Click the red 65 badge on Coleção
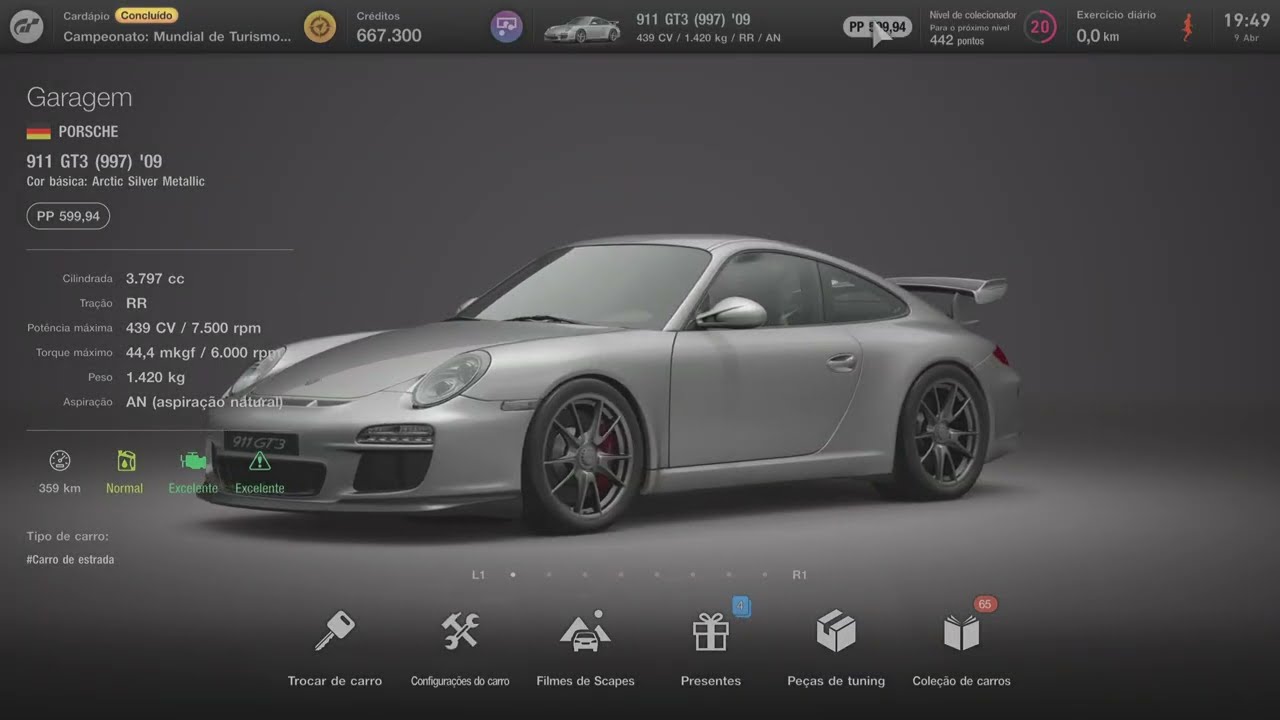1280x720 pixels. click(x=985, y=604)
